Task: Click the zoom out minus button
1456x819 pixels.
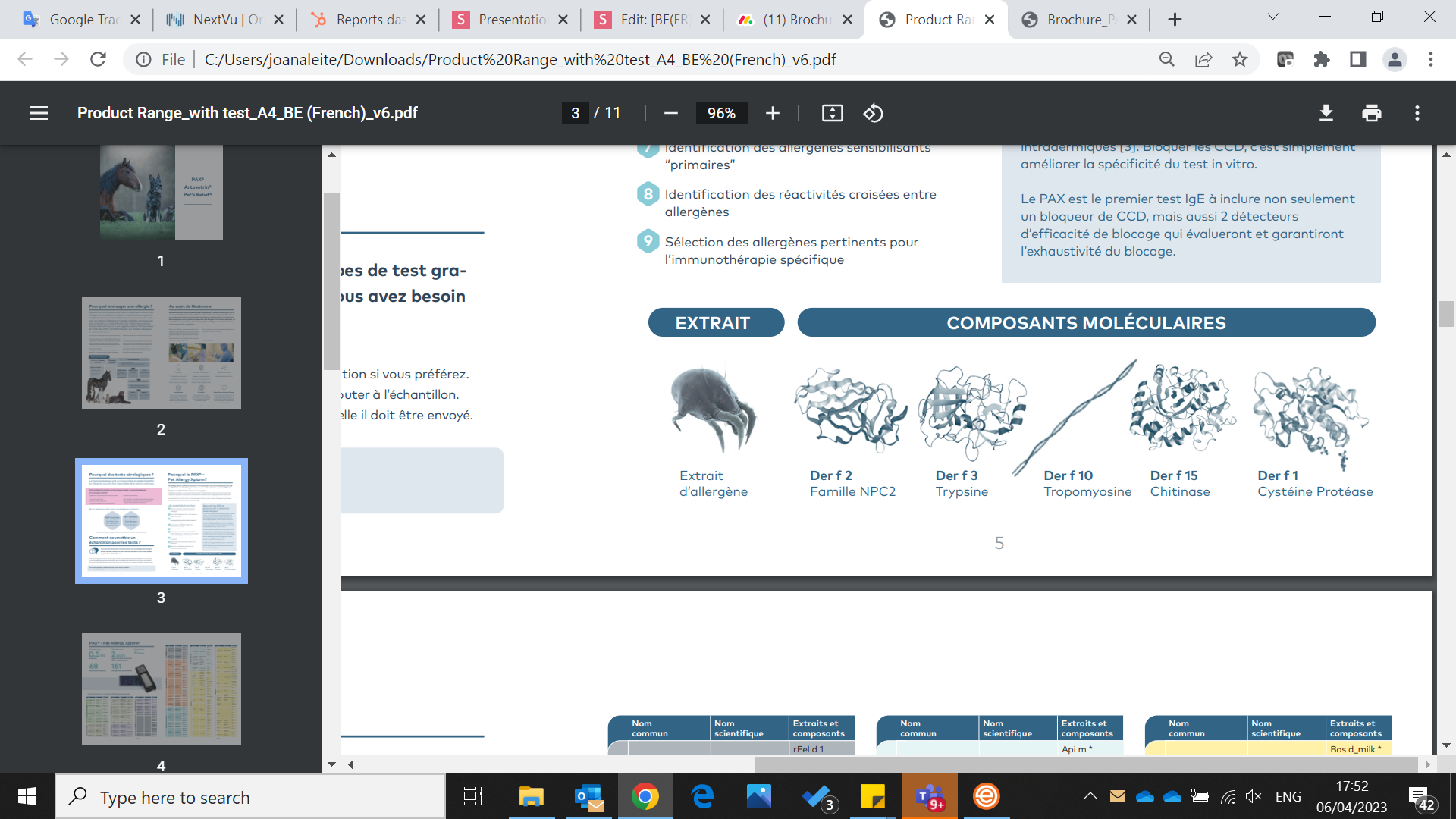Action: point(670,113)
